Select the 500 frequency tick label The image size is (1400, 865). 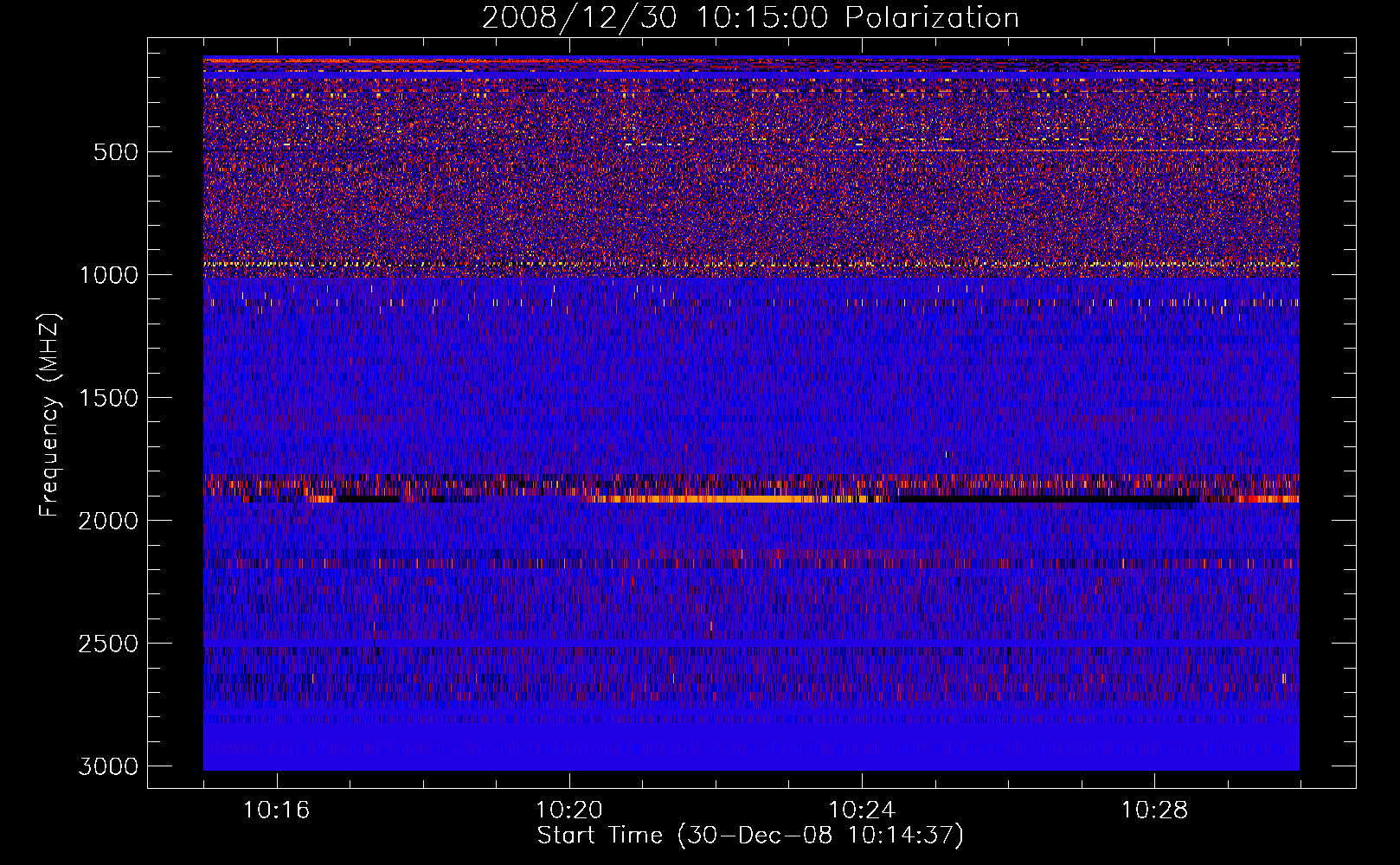point(115,152)
